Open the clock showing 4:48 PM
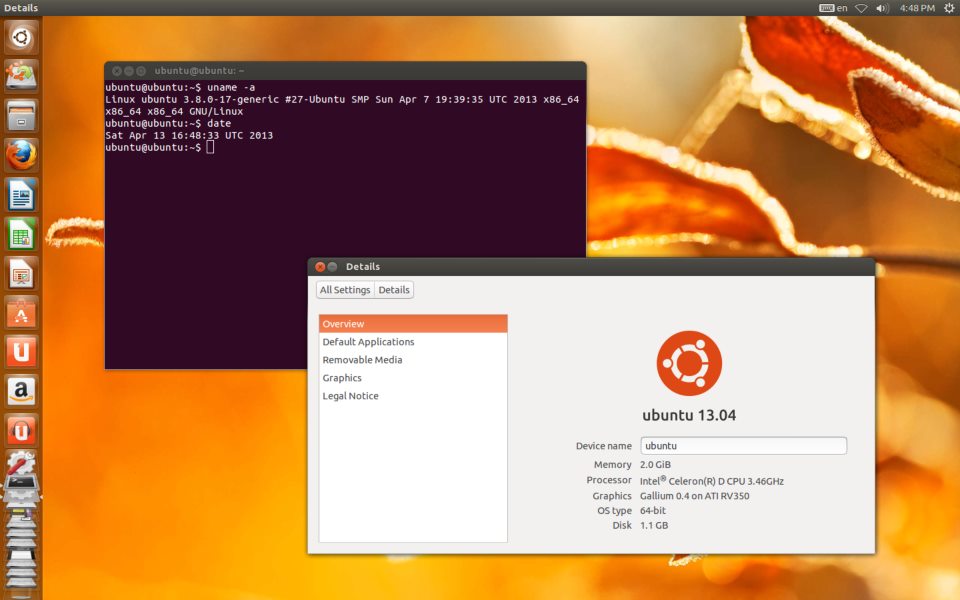 (x=917, y=8)
